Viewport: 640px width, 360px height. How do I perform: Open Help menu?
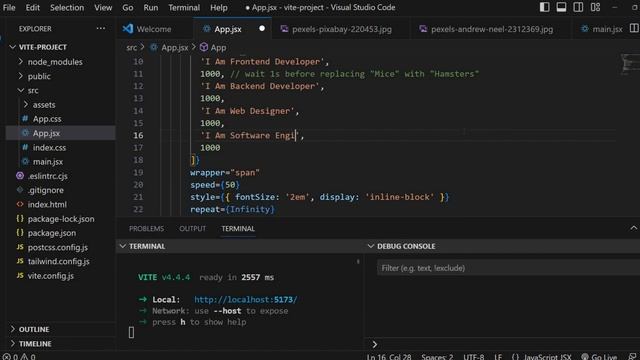tap(219, 7)
